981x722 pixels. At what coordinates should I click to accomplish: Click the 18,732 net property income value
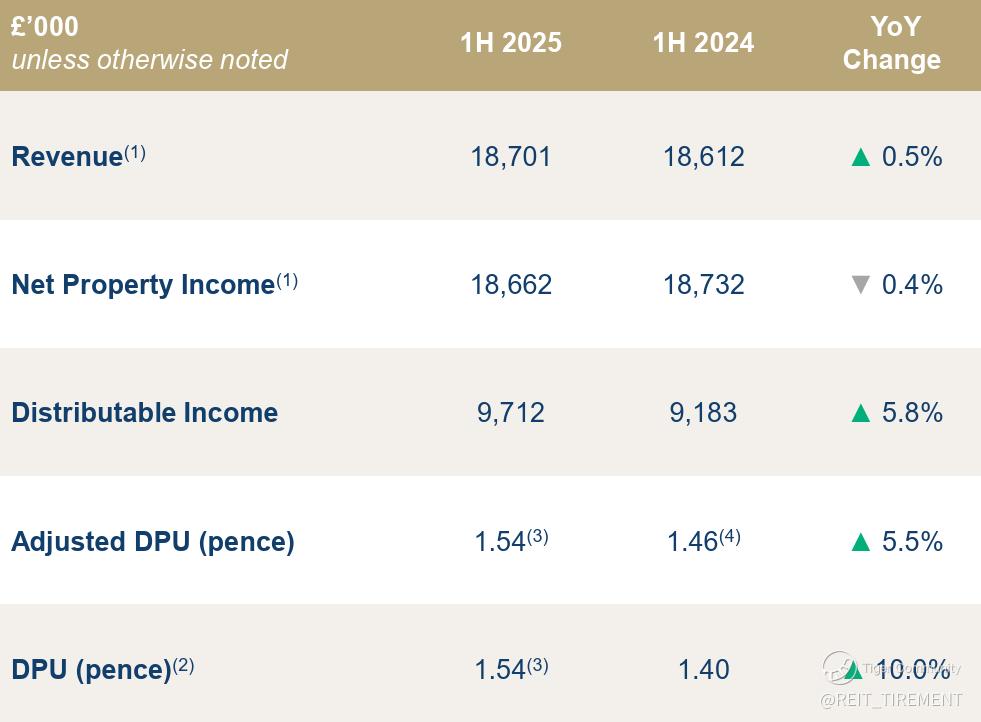coord(703,285)
